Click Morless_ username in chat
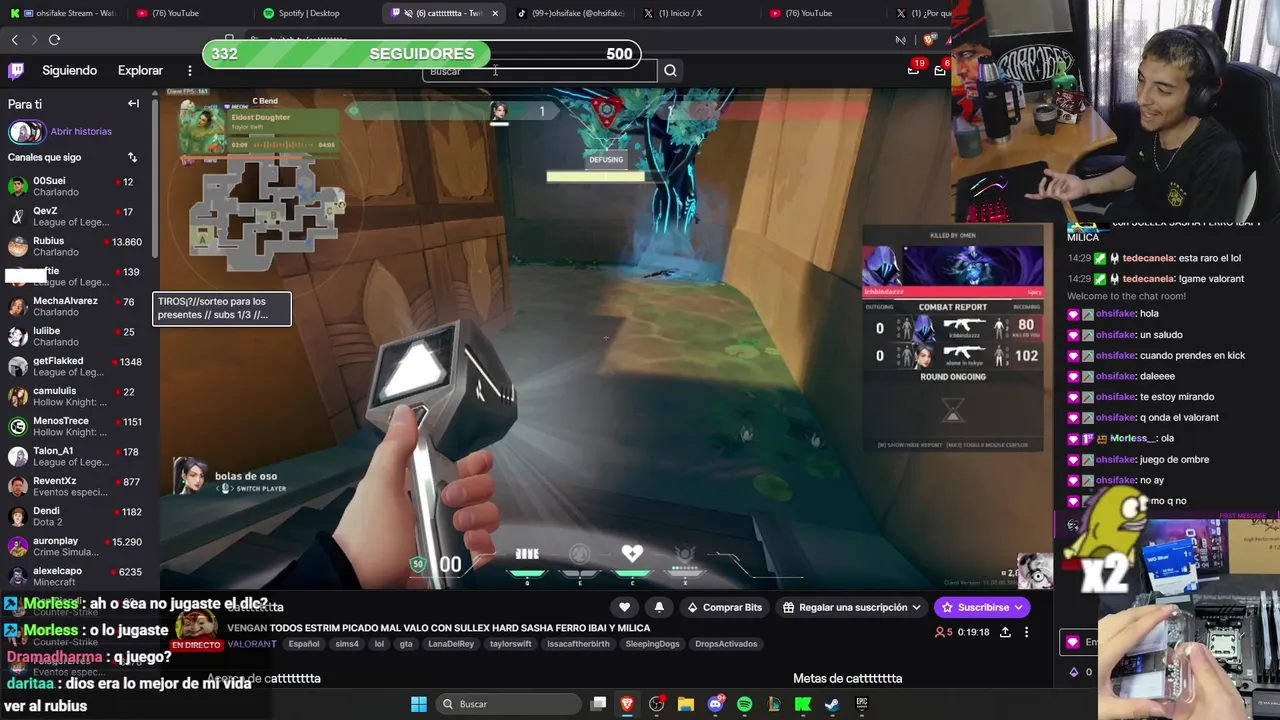The height and width of the screenshot is (720, 1280). (1132, 438)
